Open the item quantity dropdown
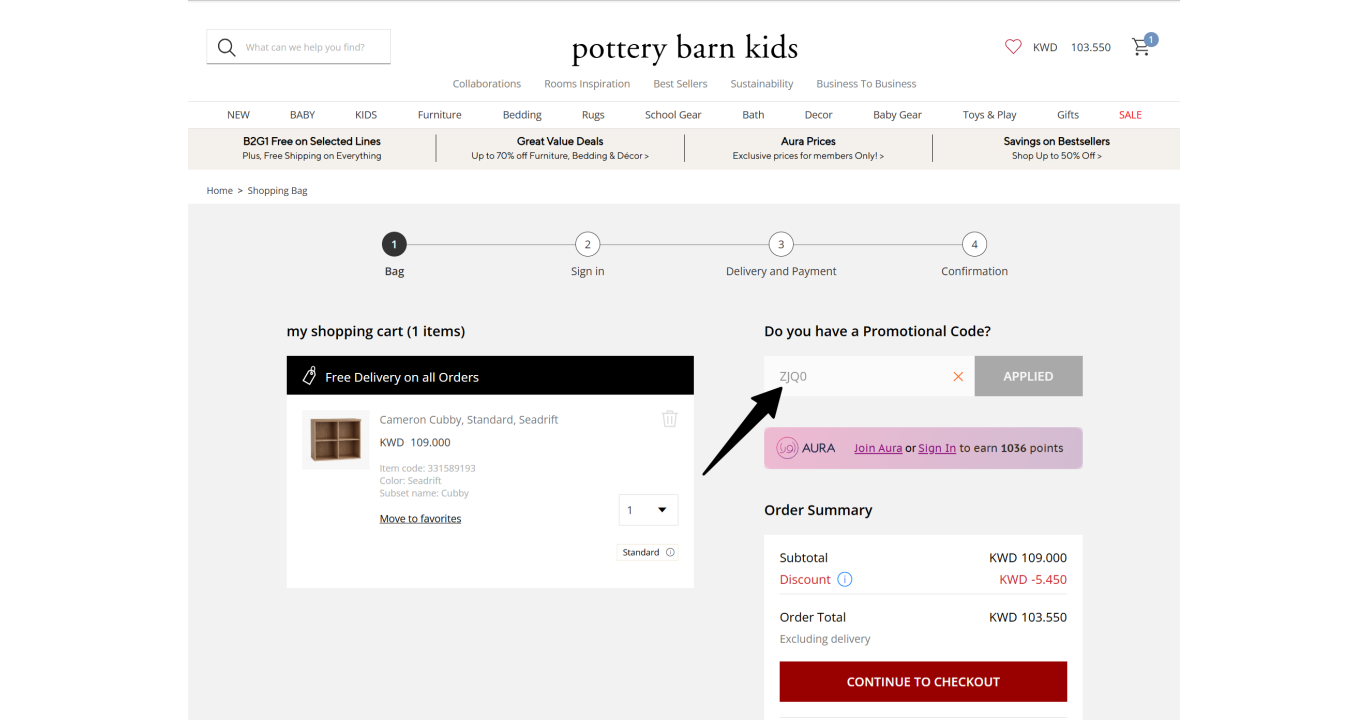Viewport: 1368px width, 720px height. [x=648, y=510]
